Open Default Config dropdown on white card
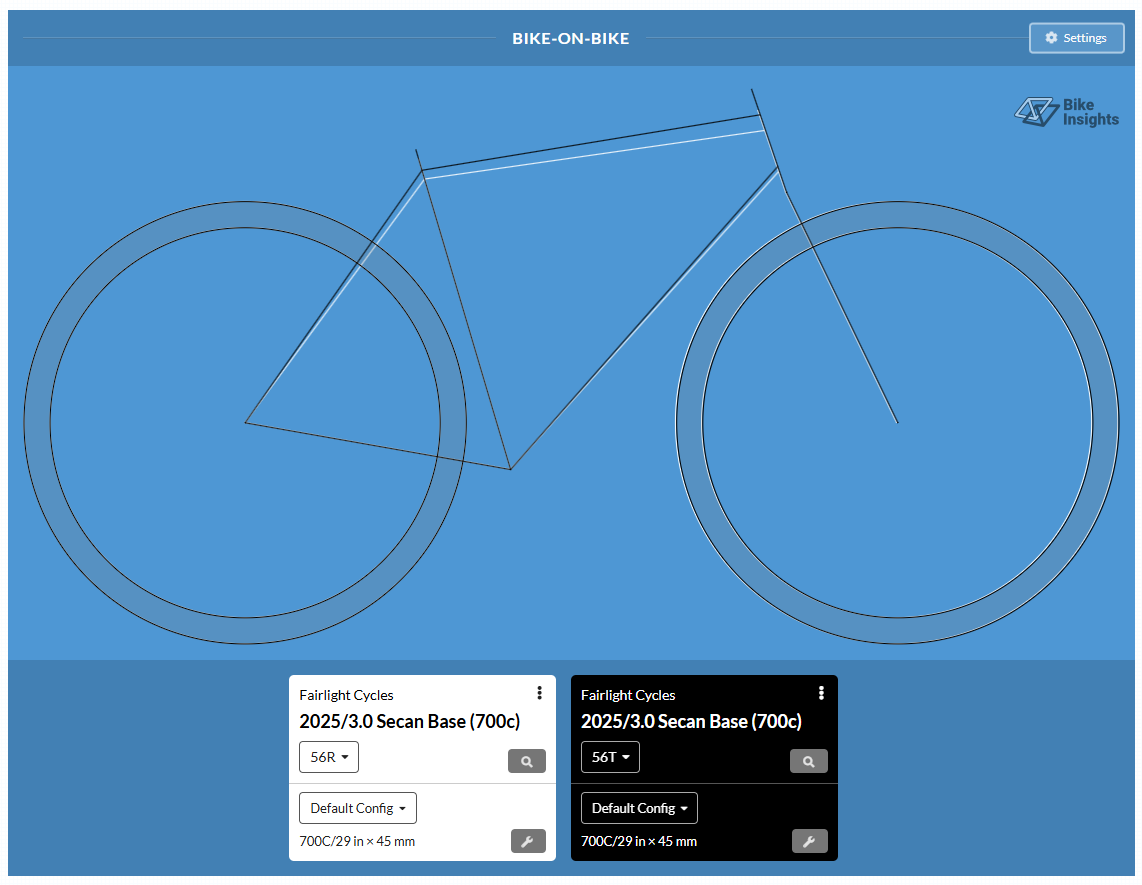1142x885 pixels. [358, 808]
